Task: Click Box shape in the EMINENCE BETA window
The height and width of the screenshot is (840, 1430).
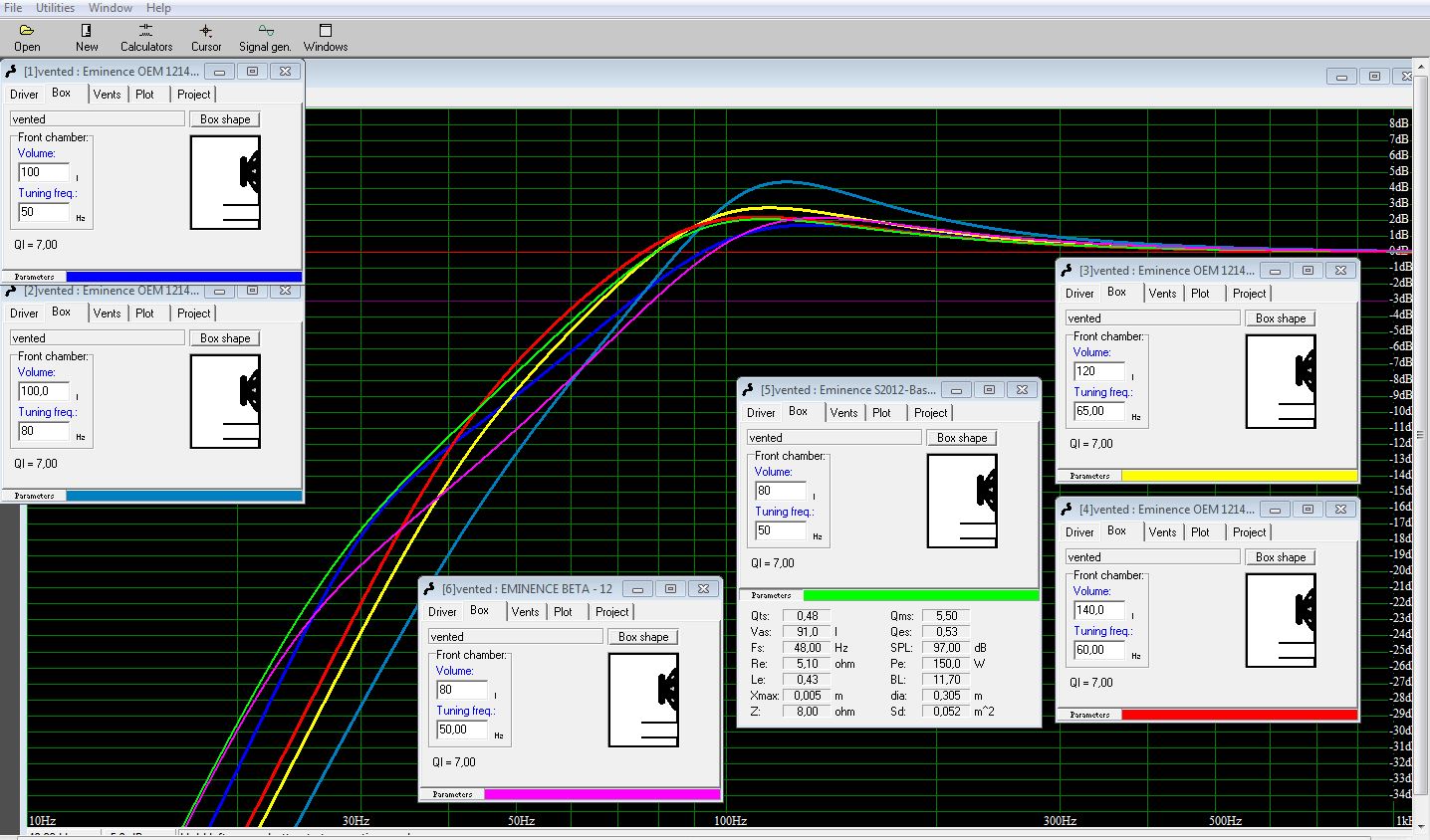Action: tap(643, 637)
